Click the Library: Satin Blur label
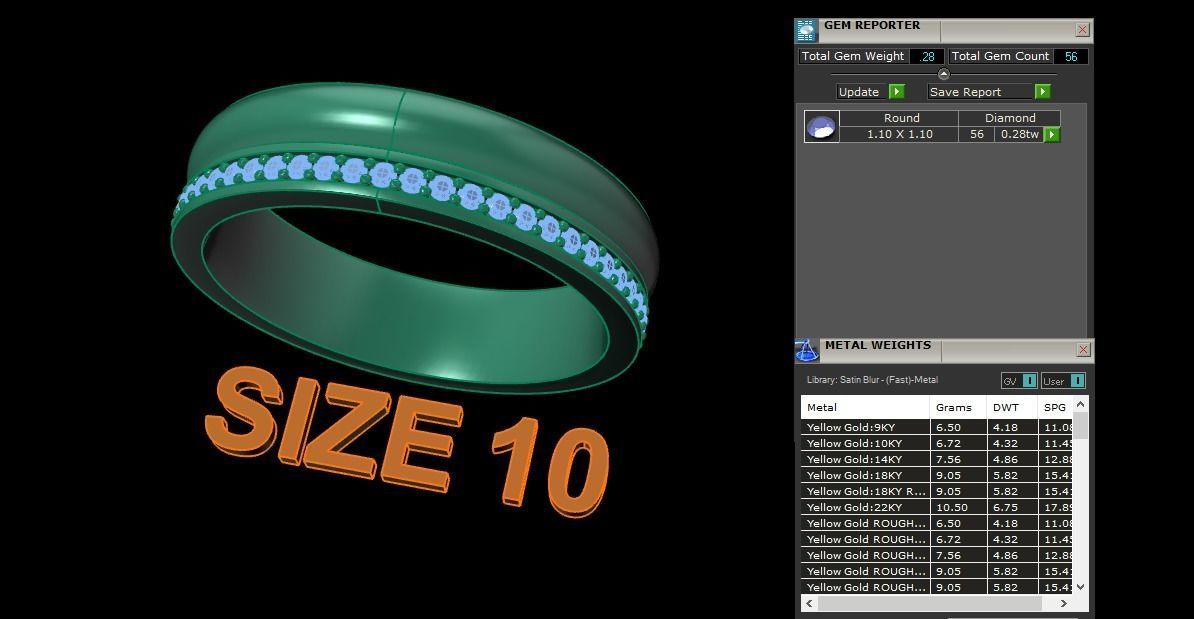Viewport: 1194px width, 619px height. [872, 380]
